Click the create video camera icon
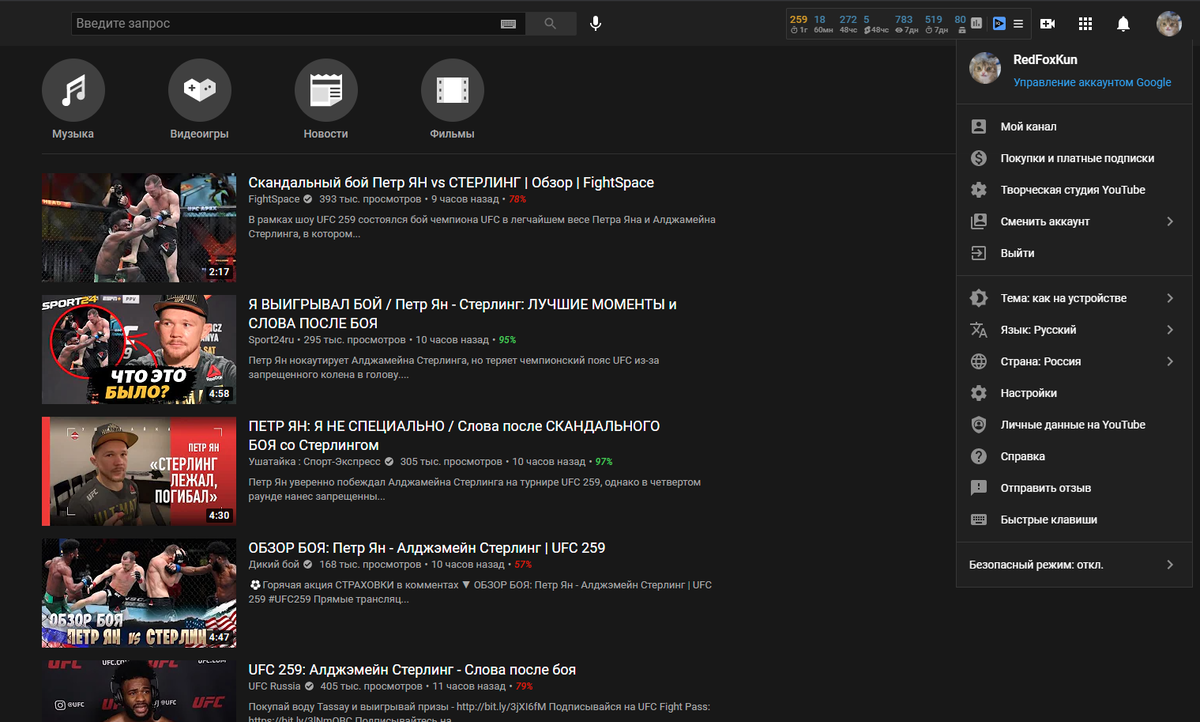Viewport: 1200px width, 722px height. [x=1048, y=23]
